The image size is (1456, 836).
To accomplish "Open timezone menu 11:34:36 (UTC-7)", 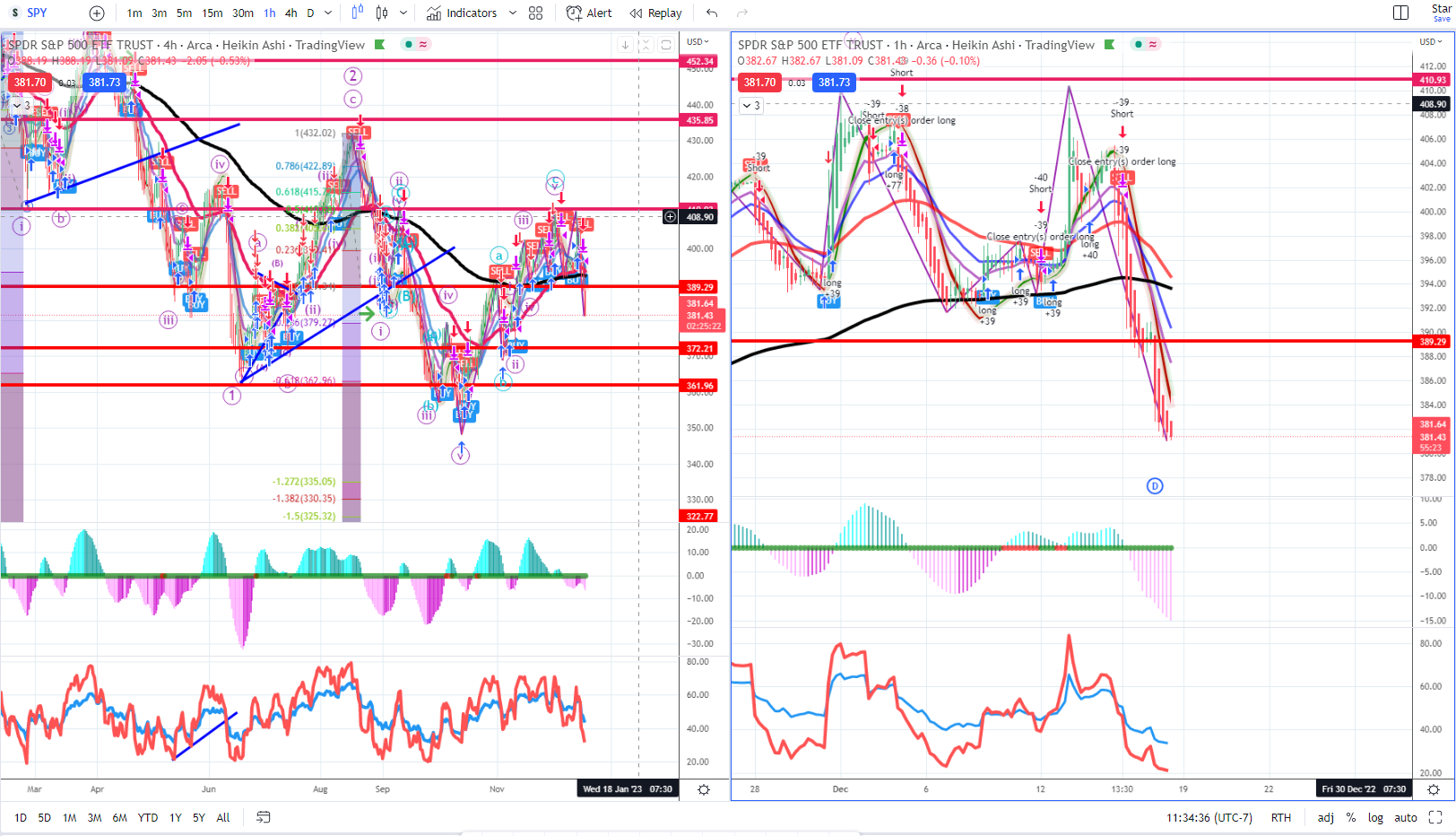I will click(x=1209, y=817).
